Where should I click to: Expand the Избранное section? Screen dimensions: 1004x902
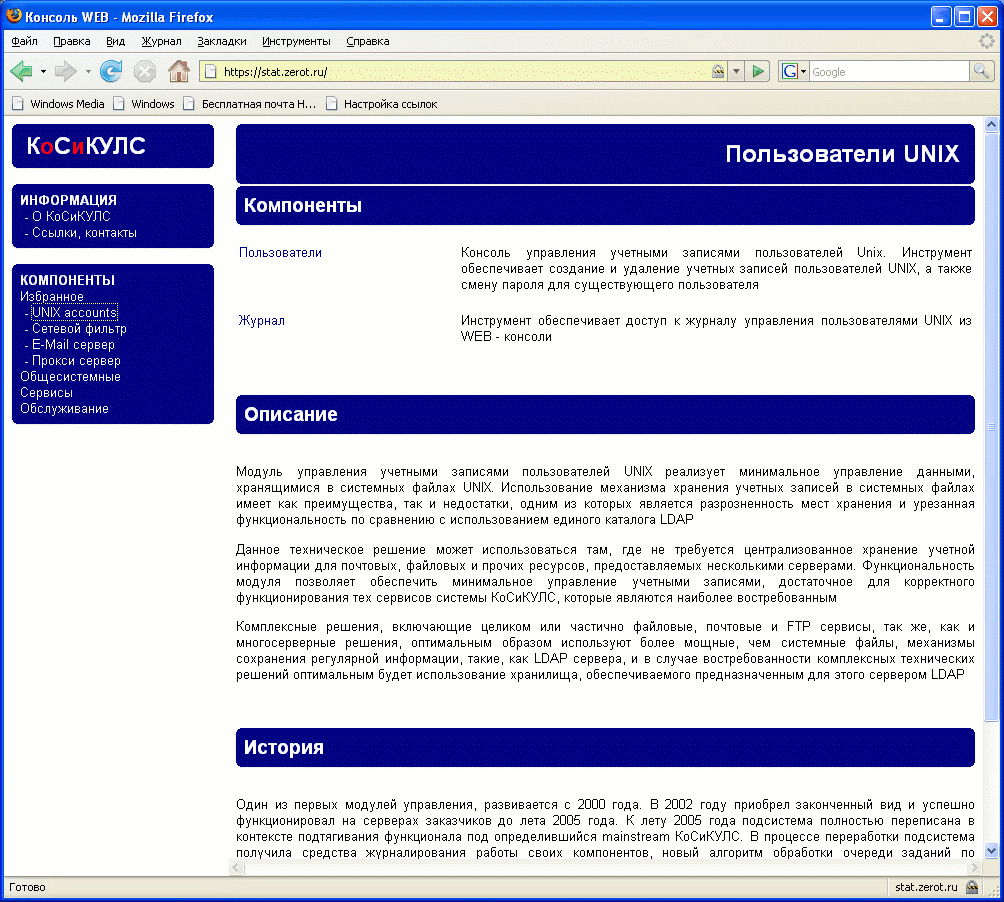pos(52,296)
